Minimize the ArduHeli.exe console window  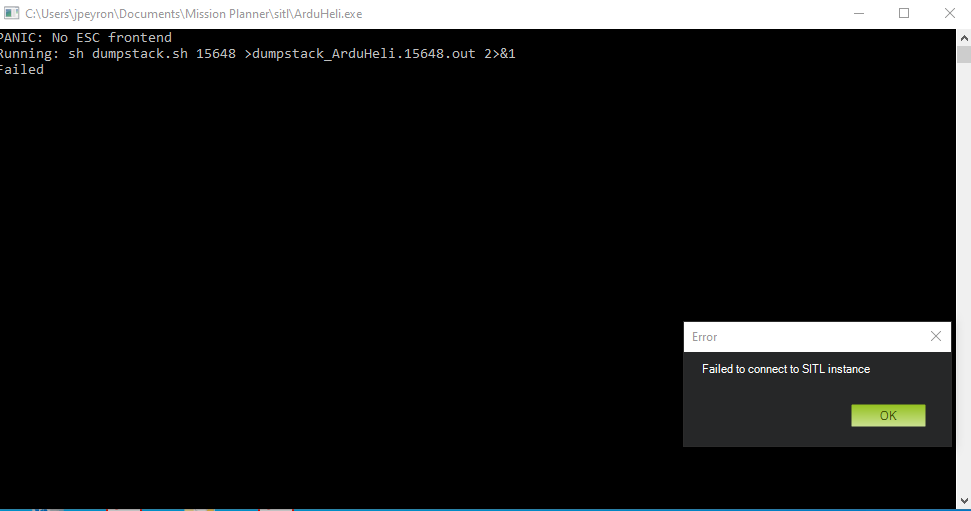coord(859,13)
